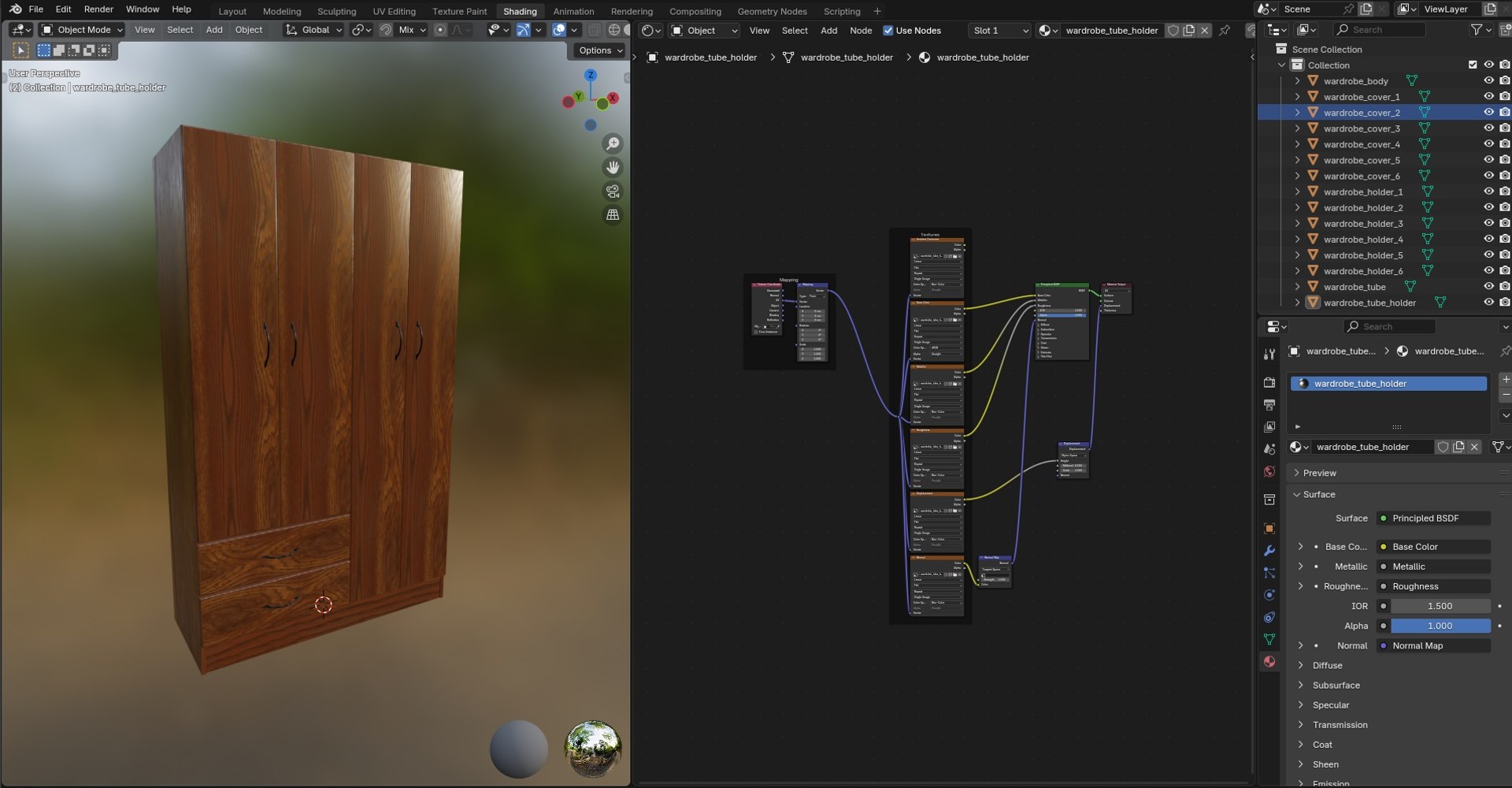Switch to the UV Editing workspace tab

(394, 11)
